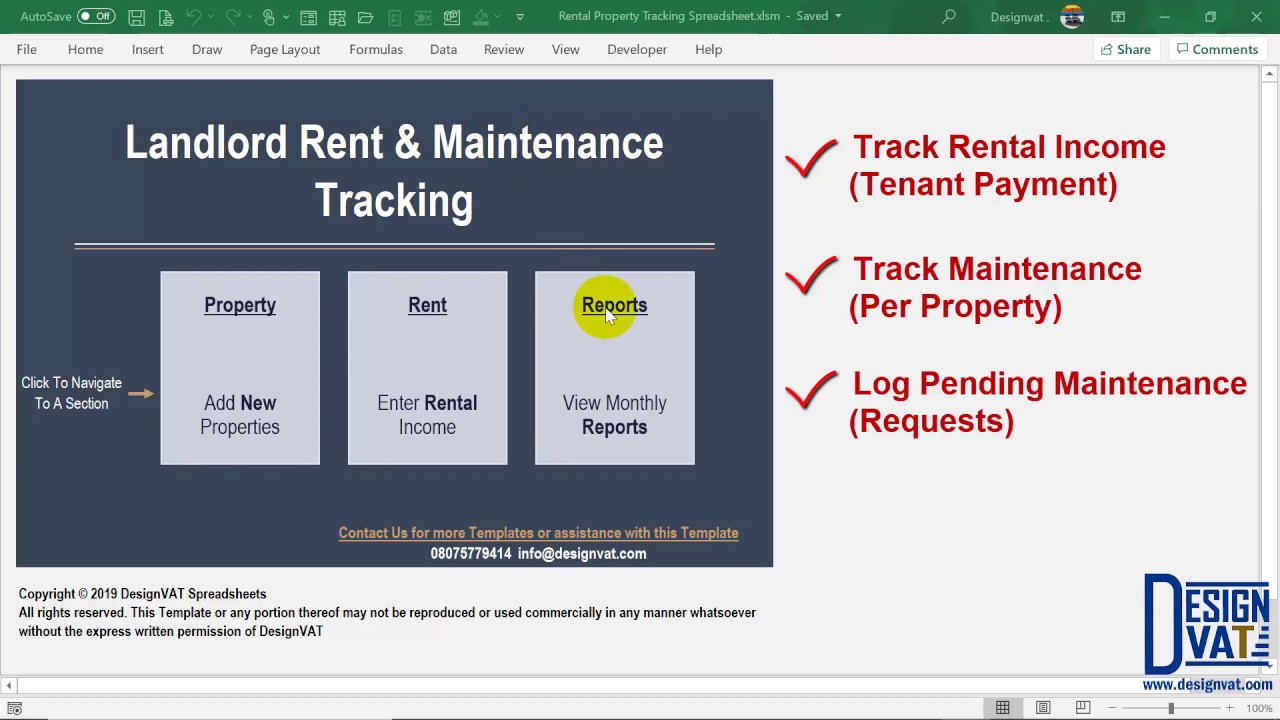Click the Redo arrow icon
The width and height of the screenshot is (1280, 720).
click(x=232, y=17)
